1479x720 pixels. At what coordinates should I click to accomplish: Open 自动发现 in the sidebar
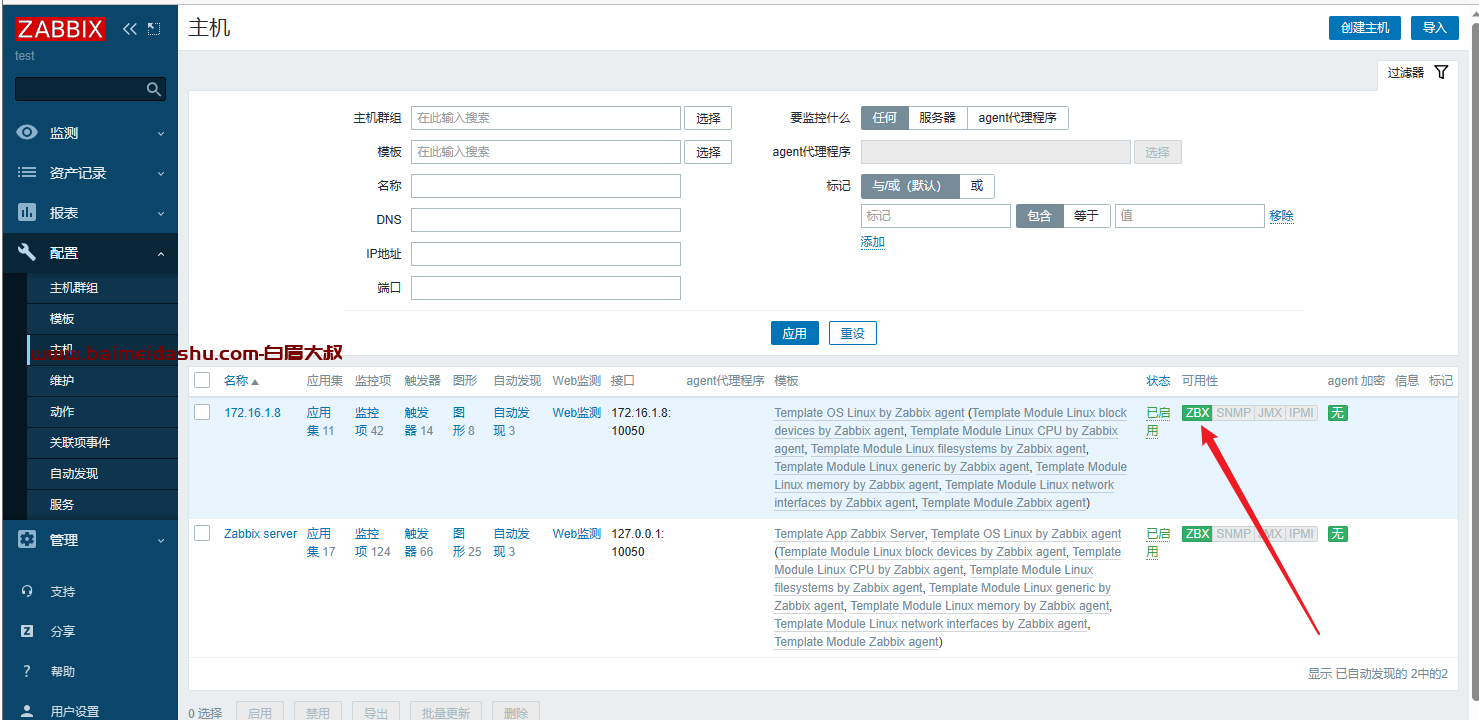(x=74, y=474)
